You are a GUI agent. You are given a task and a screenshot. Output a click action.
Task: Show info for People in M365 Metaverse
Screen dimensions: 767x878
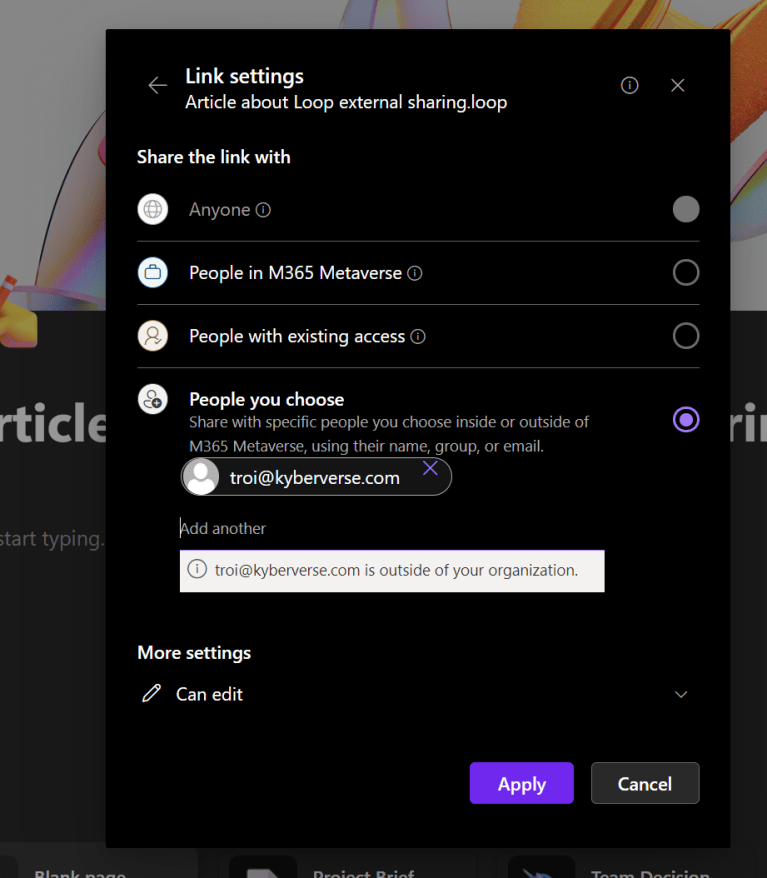[415, 273]
